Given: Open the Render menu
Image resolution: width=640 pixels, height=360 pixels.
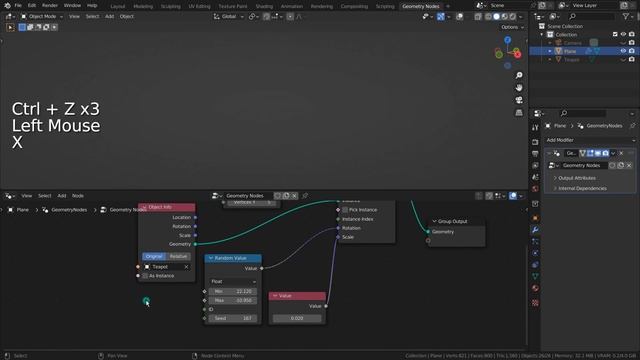Looking at the screenshot, I should [50, 6].
